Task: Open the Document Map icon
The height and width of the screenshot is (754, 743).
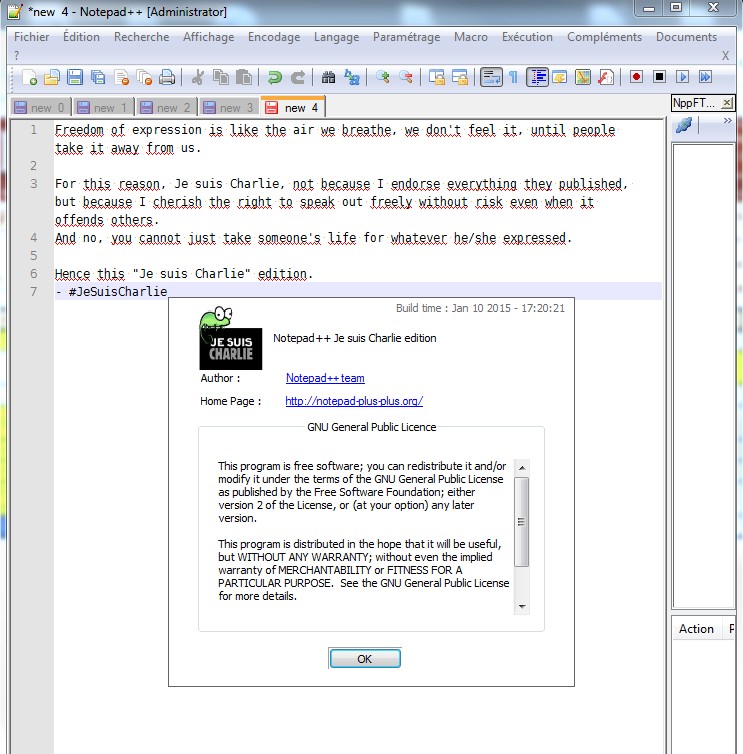Action: point(583,77)
